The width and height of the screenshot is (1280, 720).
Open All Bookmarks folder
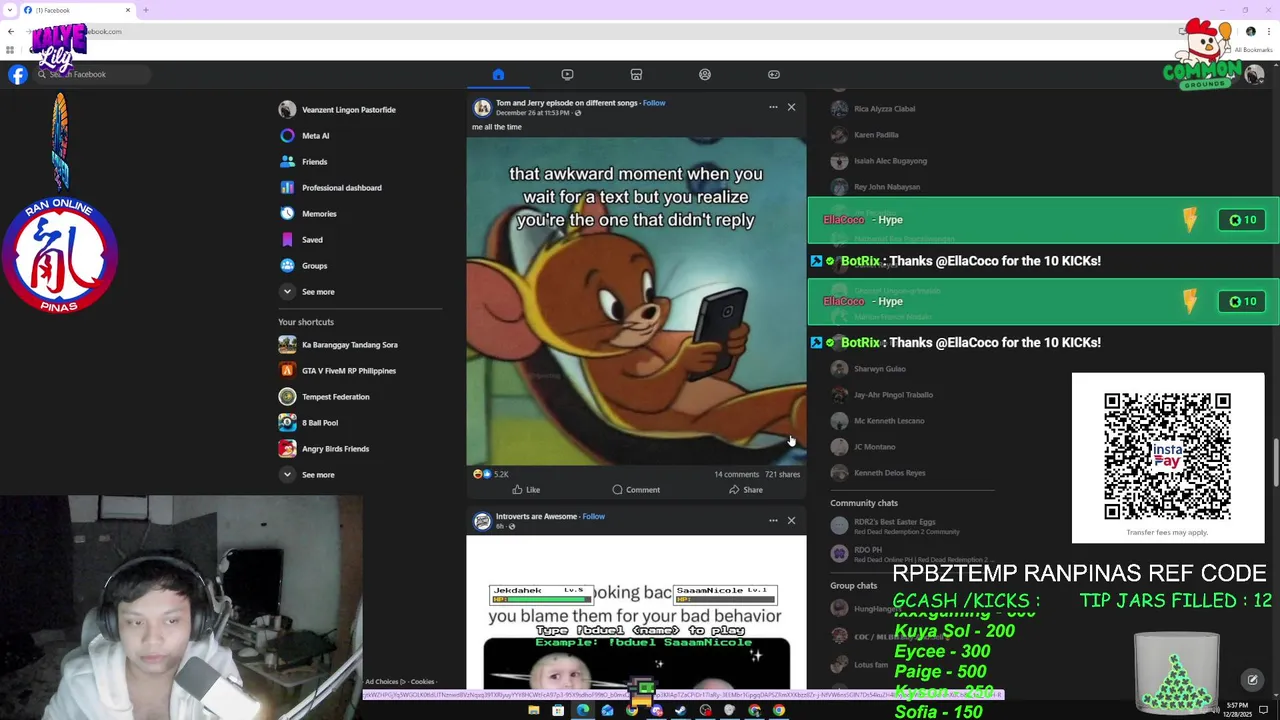(x=1248, y=50)
